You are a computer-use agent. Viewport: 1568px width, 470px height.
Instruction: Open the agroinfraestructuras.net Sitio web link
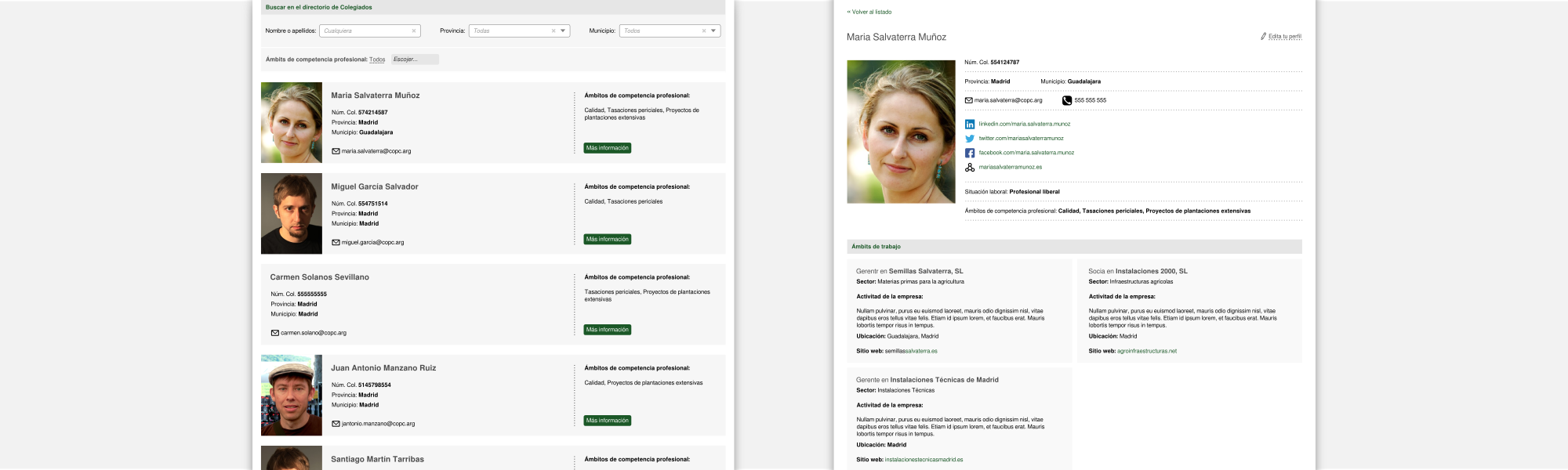[x=1147, y=351]
